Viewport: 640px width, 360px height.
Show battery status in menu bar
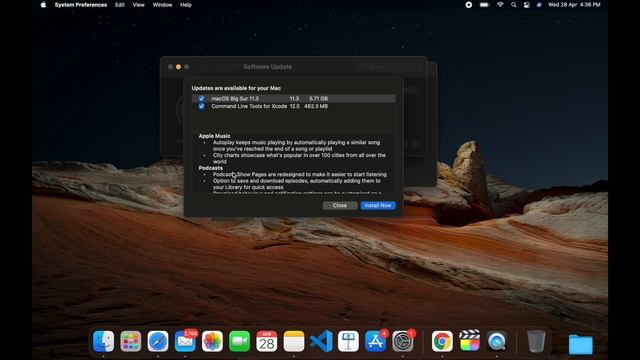484,5
